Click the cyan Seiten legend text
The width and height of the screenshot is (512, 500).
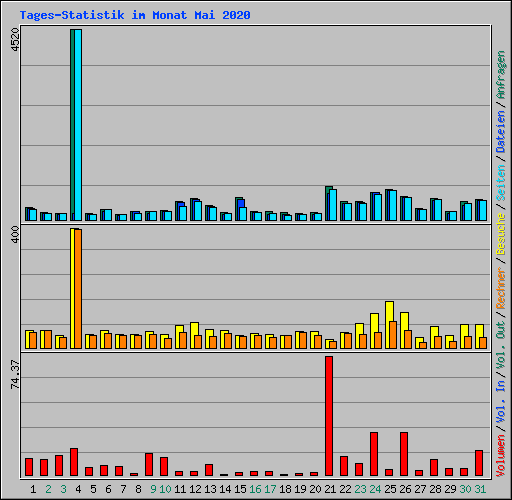501,183
